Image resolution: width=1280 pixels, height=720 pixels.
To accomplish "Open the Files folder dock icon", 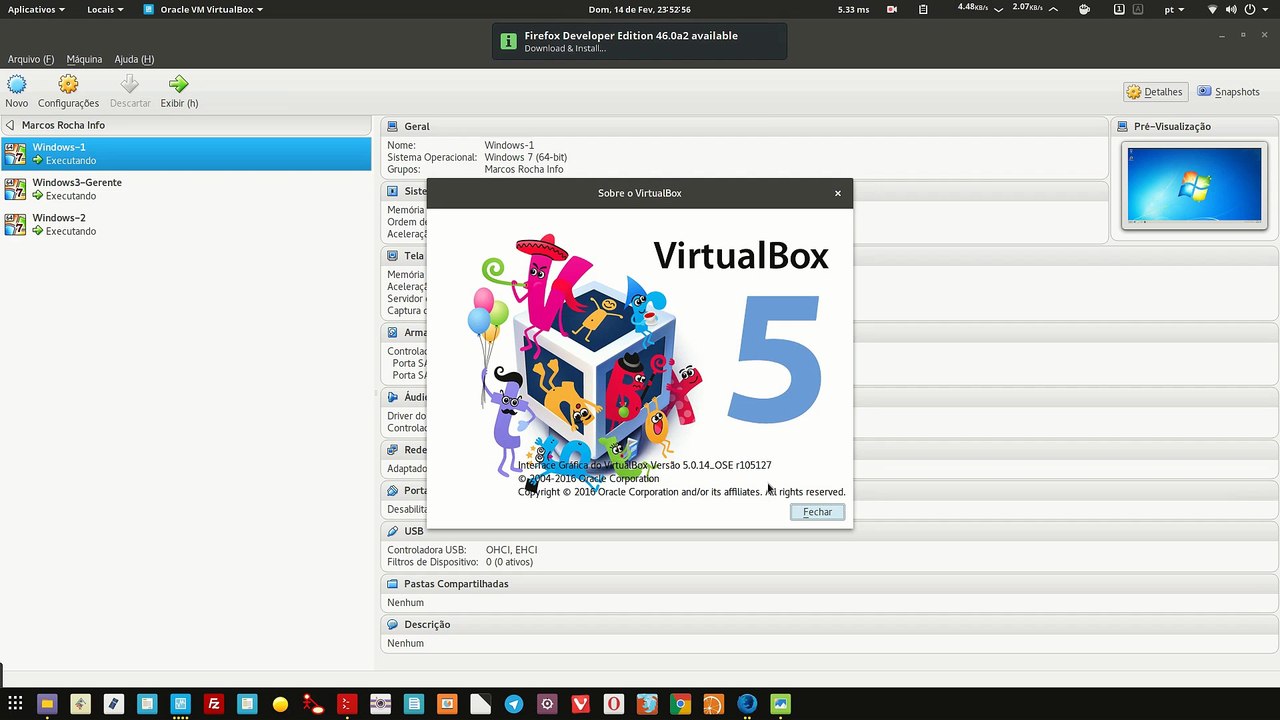I will pyautogui.click(x=47, y=704).
